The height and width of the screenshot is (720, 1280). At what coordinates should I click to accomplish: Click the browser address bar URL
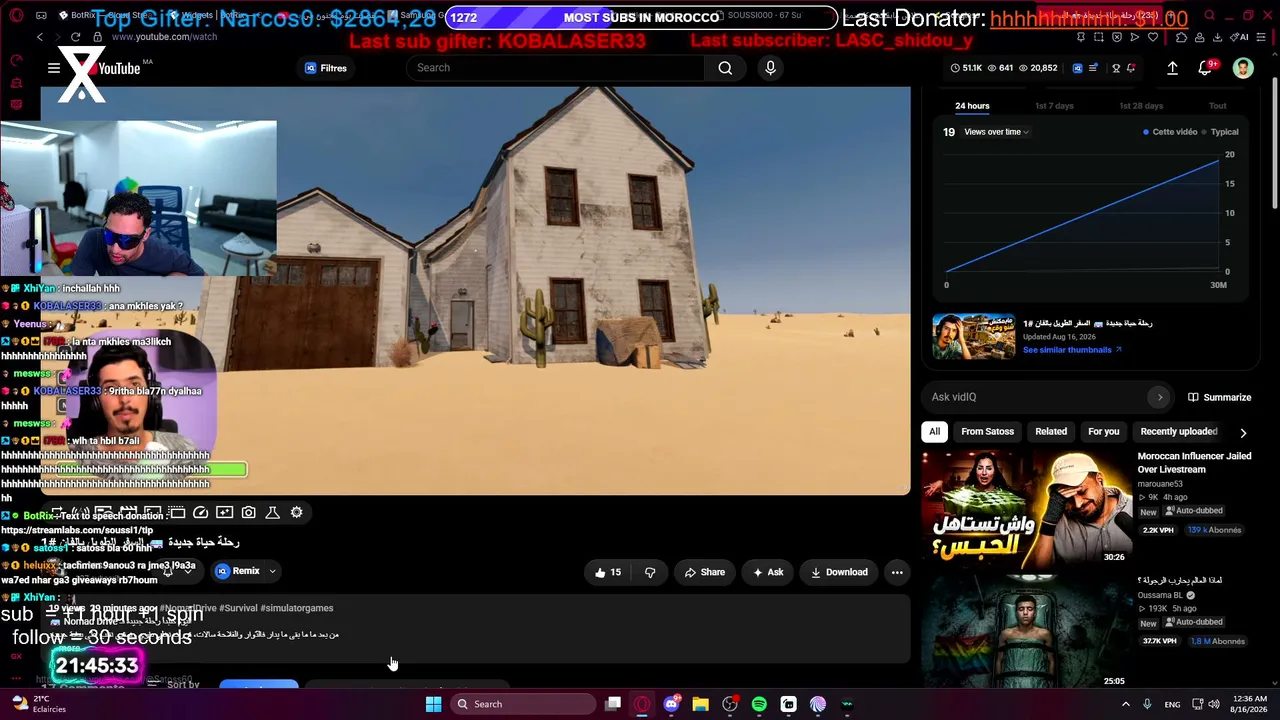pos(165,37)
